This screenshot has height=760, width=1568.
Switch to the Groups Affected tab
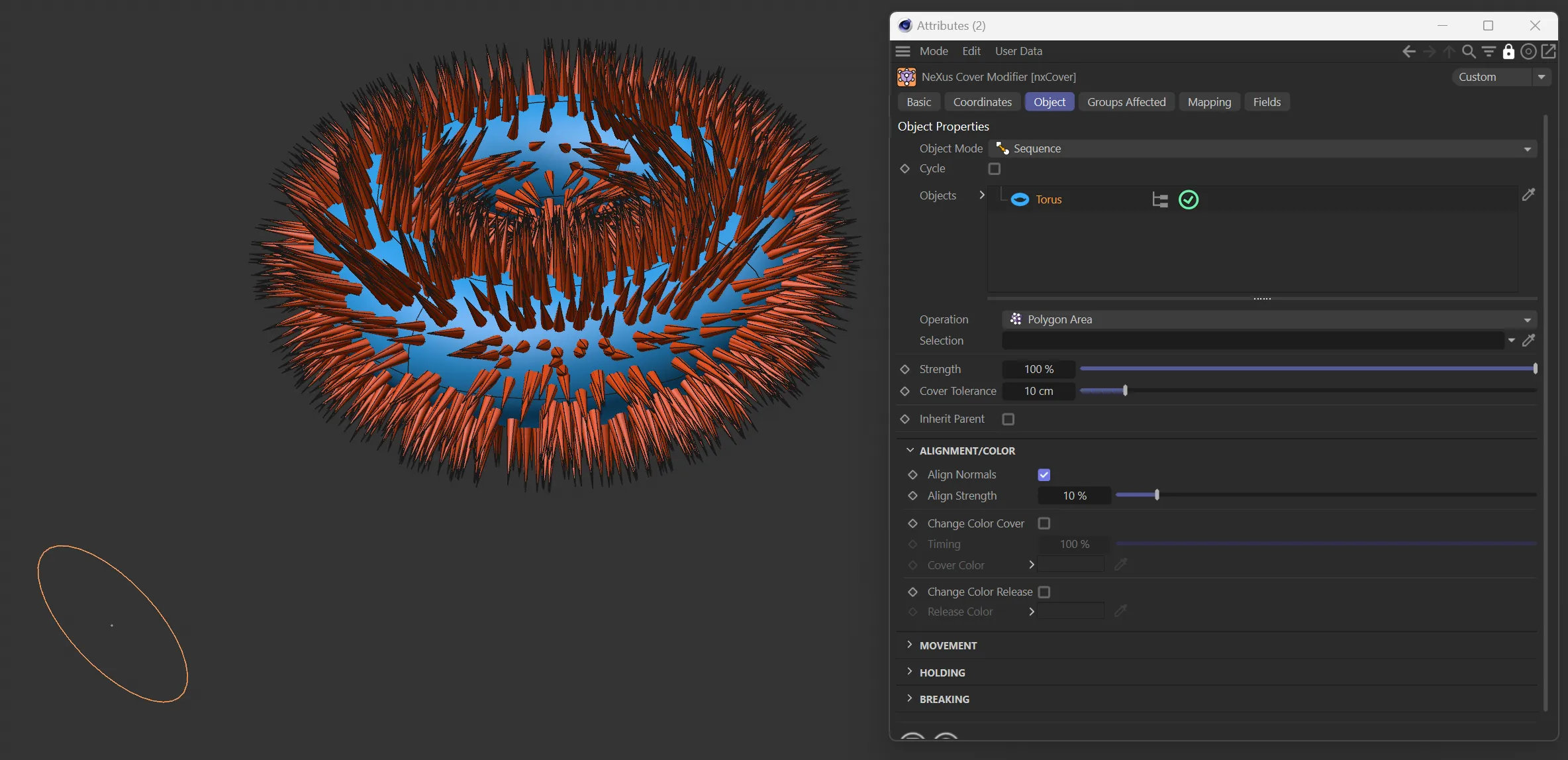point(1126,102)
